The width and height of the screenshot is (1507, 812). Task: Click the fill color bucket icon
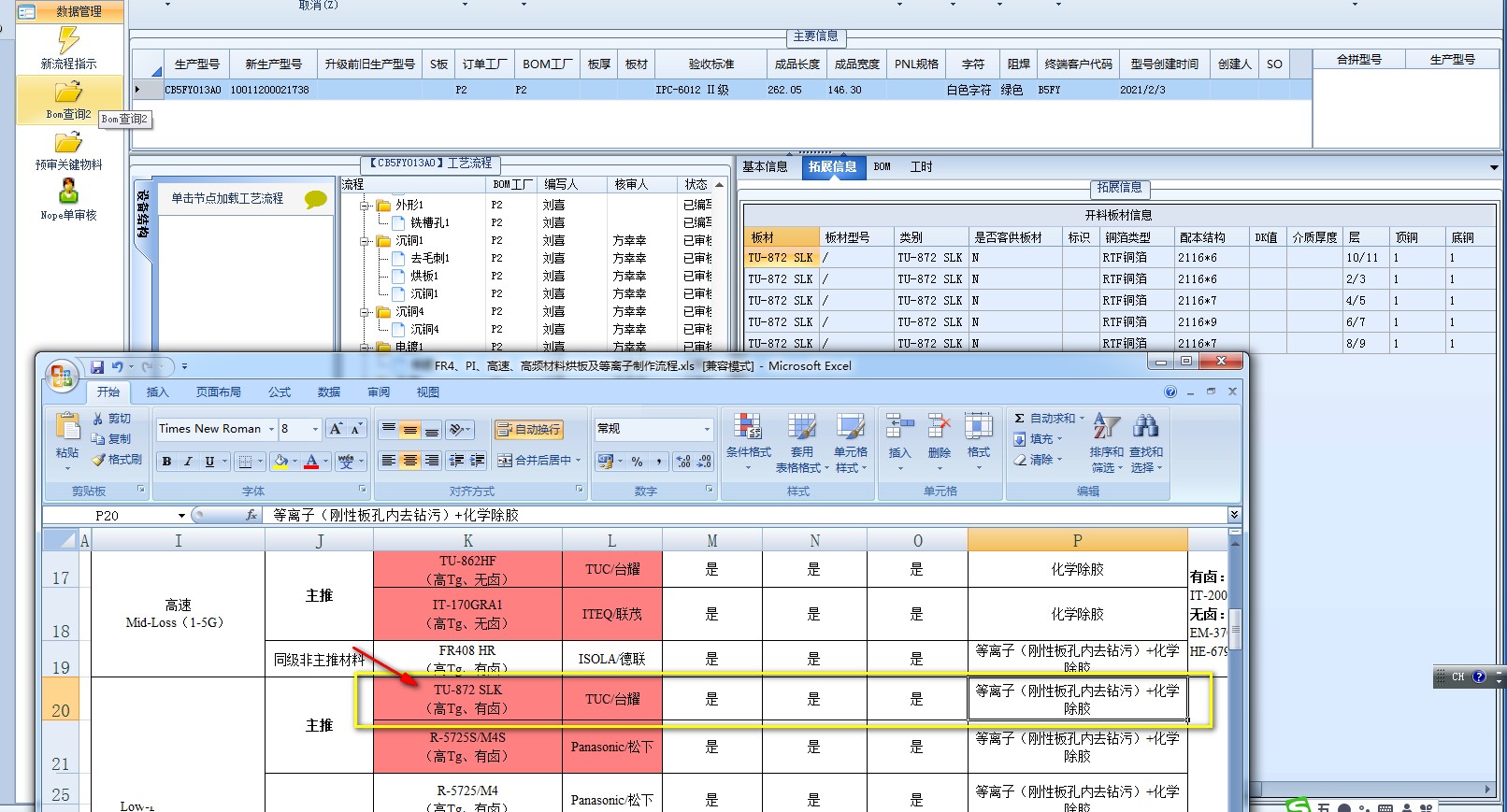[x=280, y=461]
